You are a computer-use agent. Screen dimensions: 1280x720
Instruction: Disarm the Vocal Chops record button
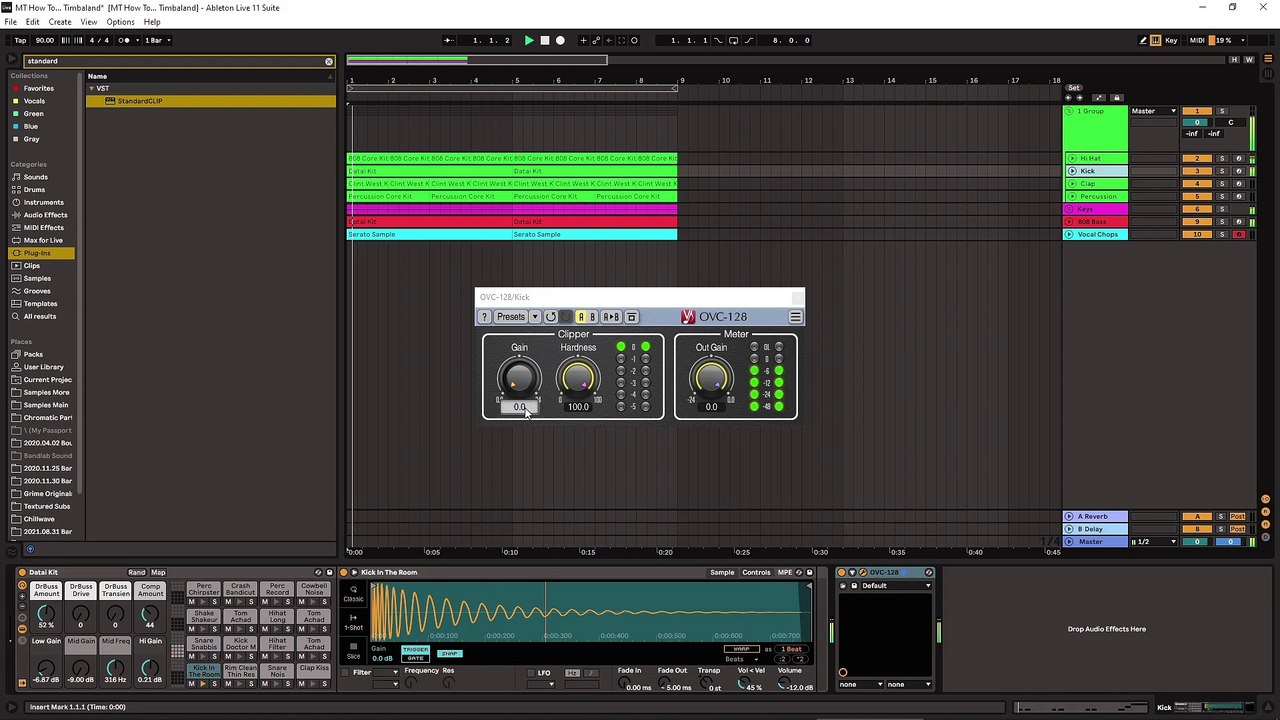(x=1238, y=234)
